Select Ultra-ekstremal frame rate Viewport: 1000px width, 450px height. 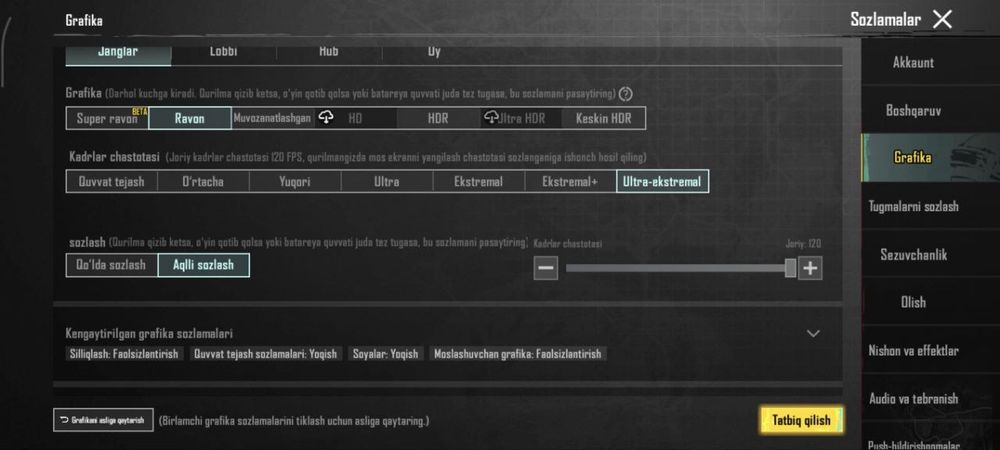pyautogui.click(x=663, y=182)
